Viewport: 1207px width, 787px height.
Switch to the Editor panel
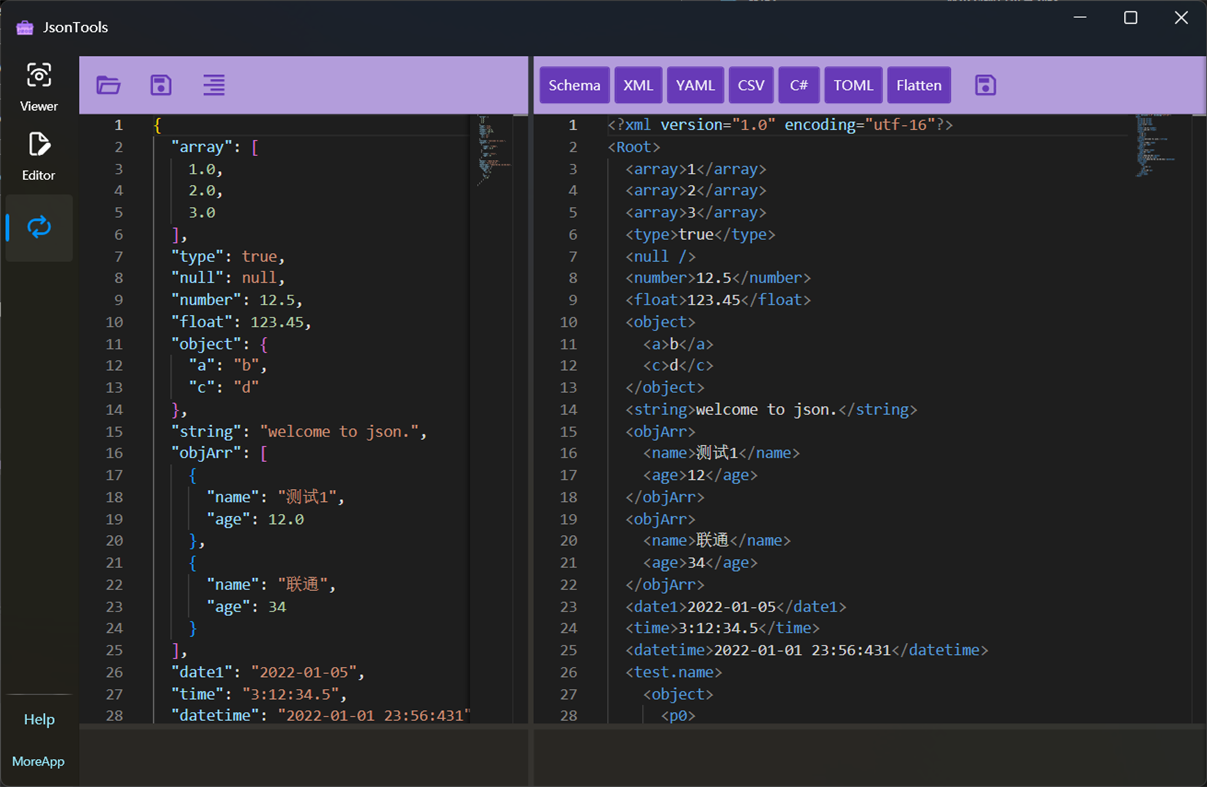38,156
